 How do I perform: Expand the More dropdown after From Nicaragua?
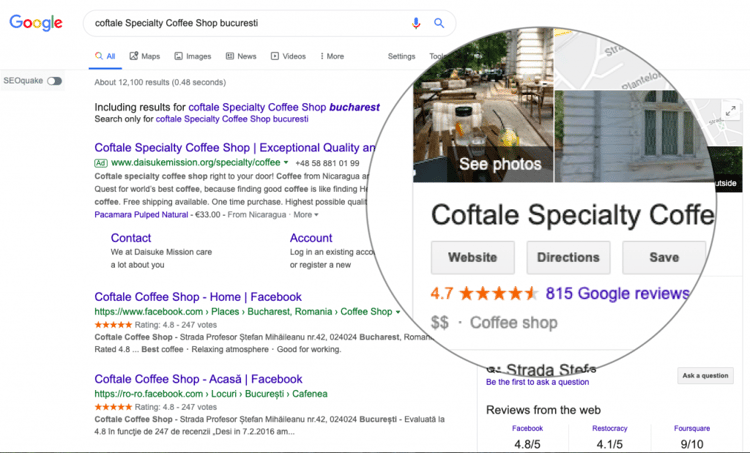click(x=306, y=215)
